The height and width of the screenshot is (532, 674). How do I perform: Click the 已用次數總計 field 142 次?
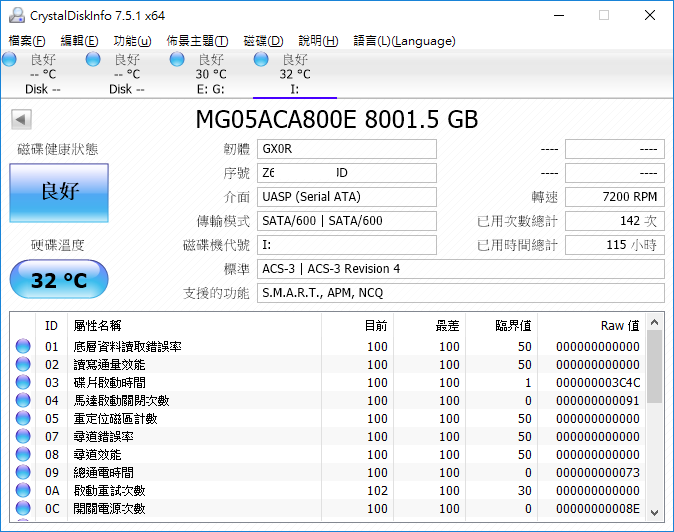coord(615,221)
